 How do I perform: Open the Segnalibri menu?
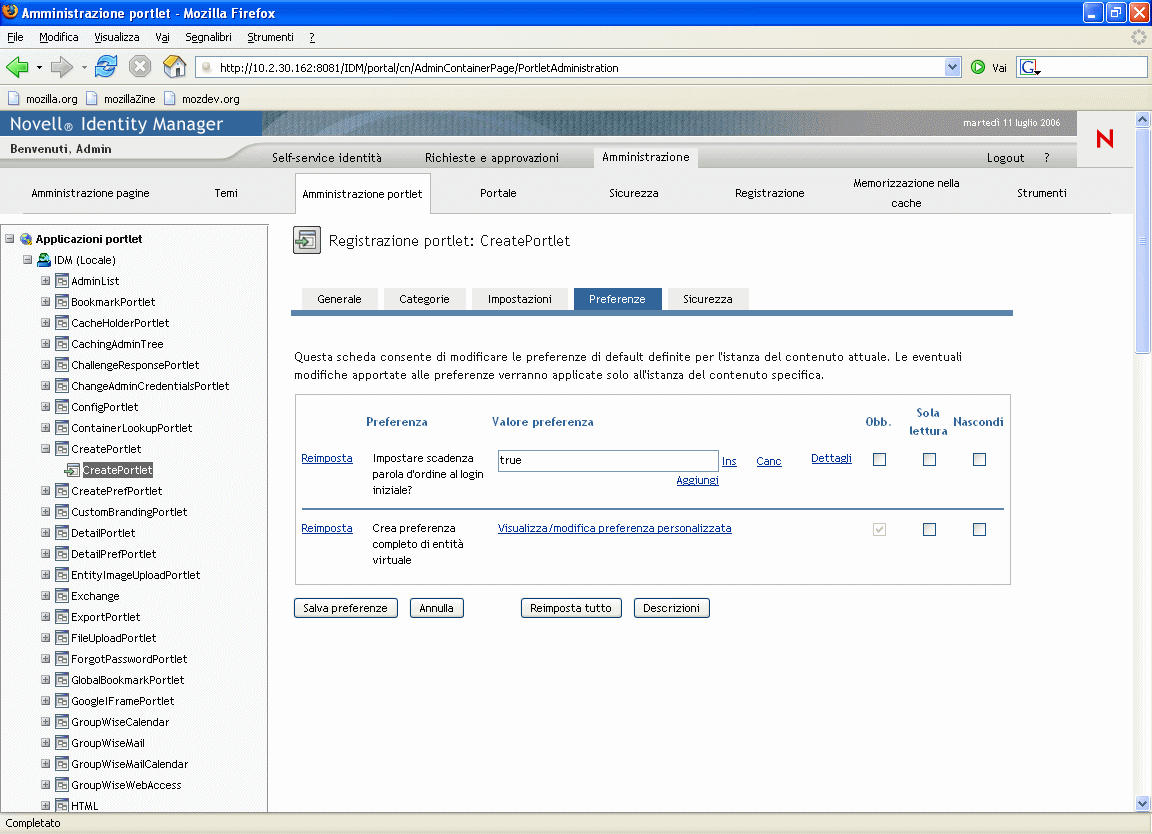click(x=208, y=37)
